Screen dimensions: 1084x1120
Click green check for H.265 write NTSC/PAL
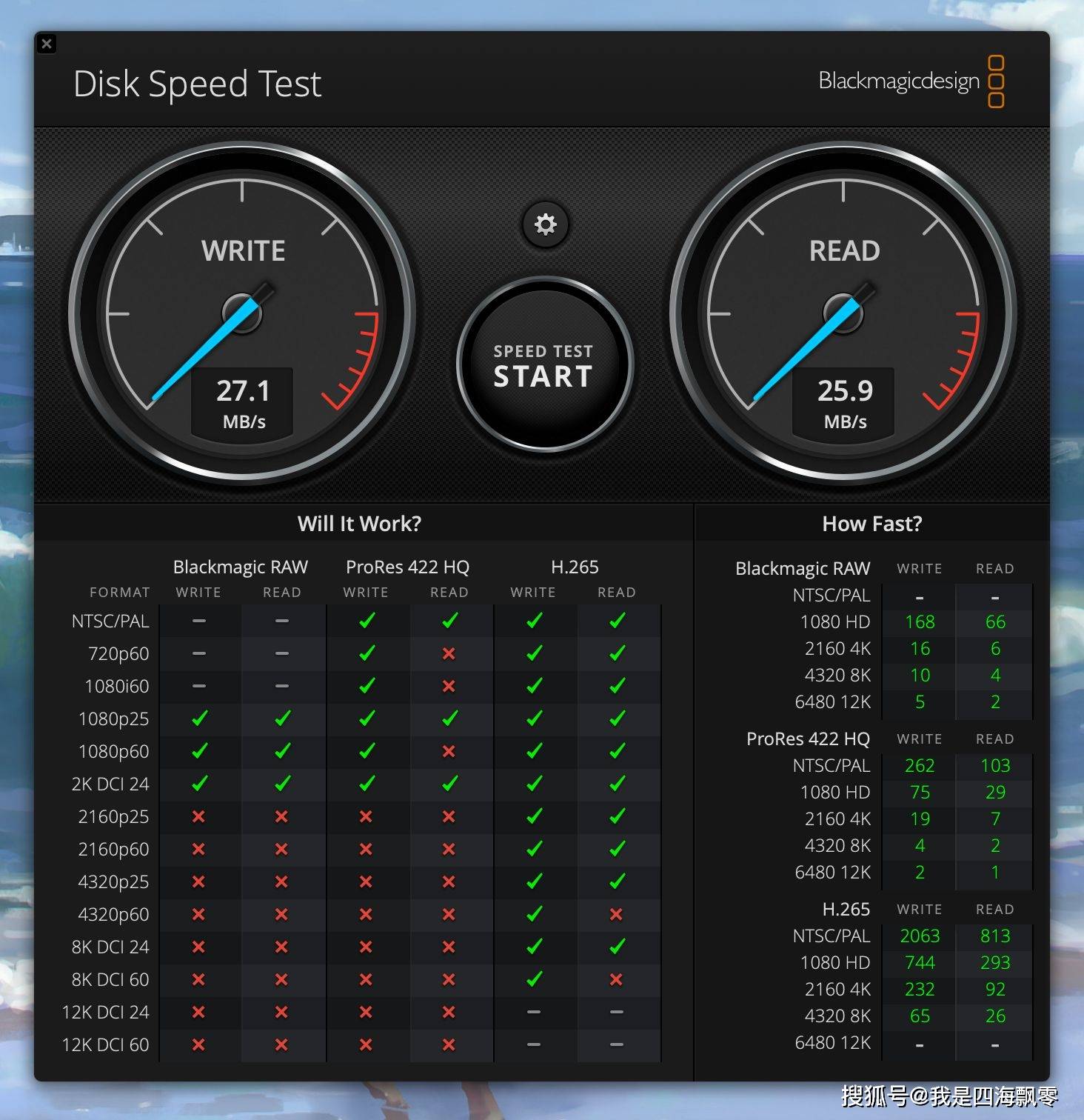[534, 621]
